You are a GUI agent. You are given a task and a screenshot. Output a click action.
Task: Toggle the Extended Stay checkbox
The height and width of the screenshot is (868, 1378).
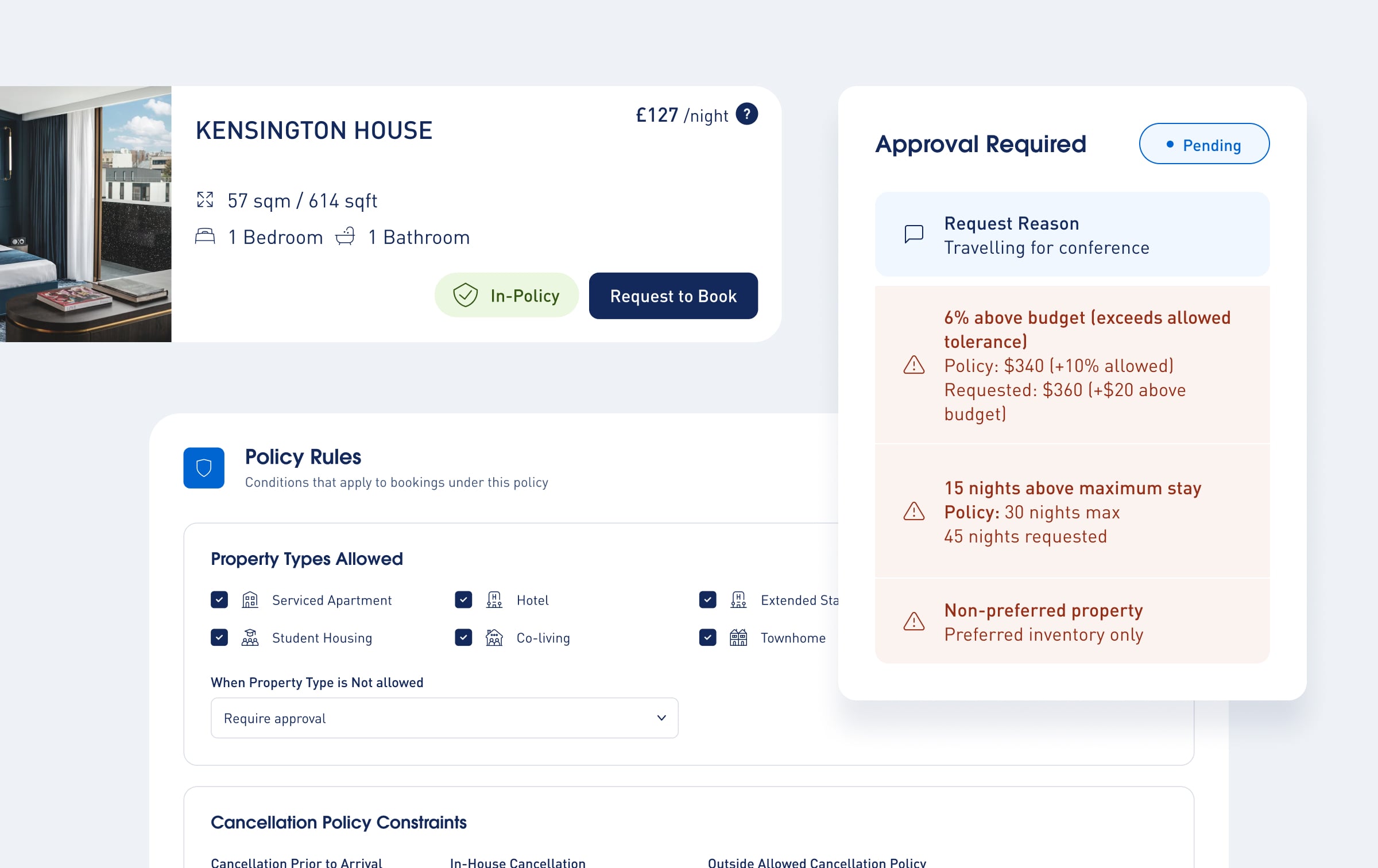[x=708, y=600]
